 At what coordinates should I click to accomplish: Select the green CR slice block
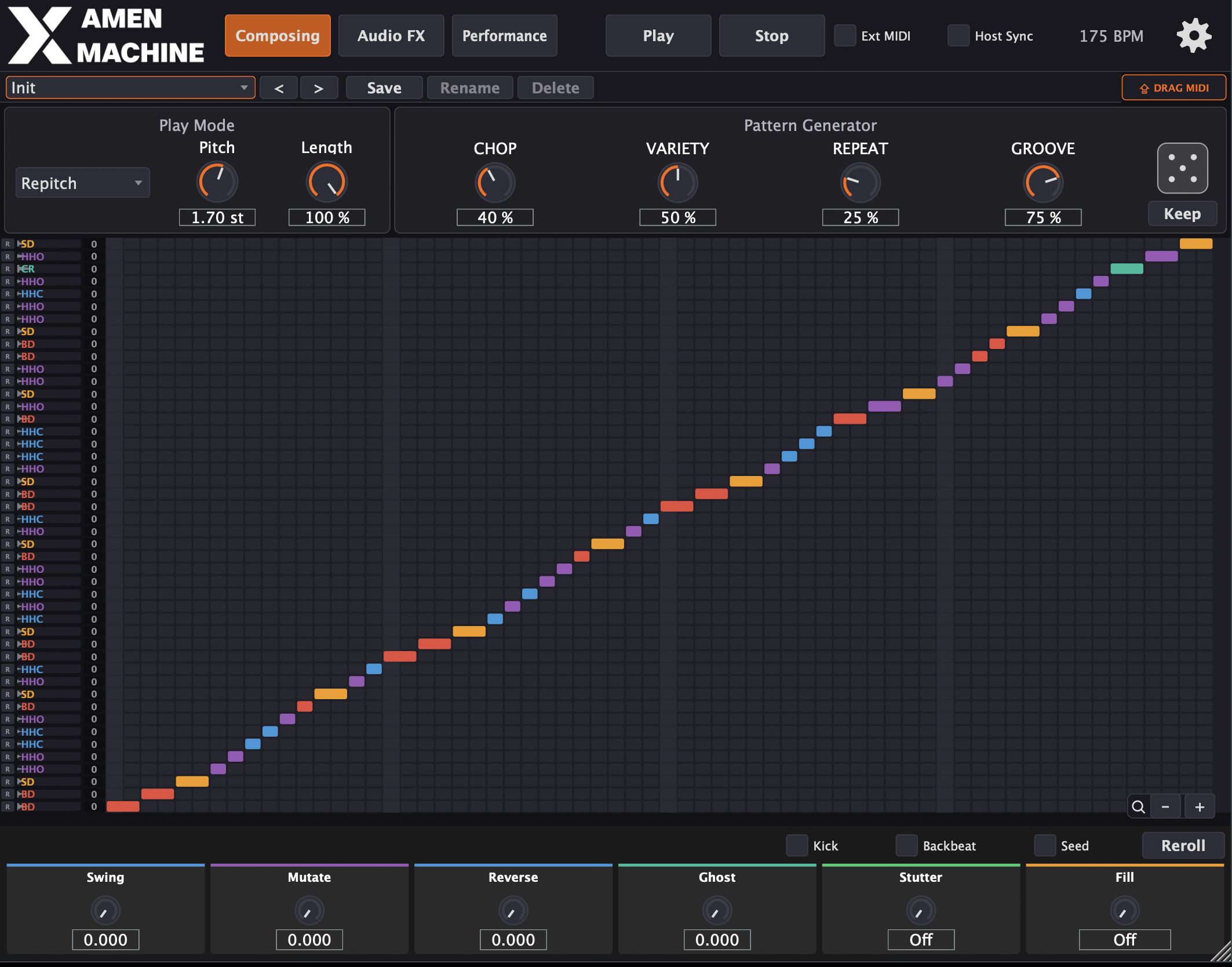click(1127, 269)
